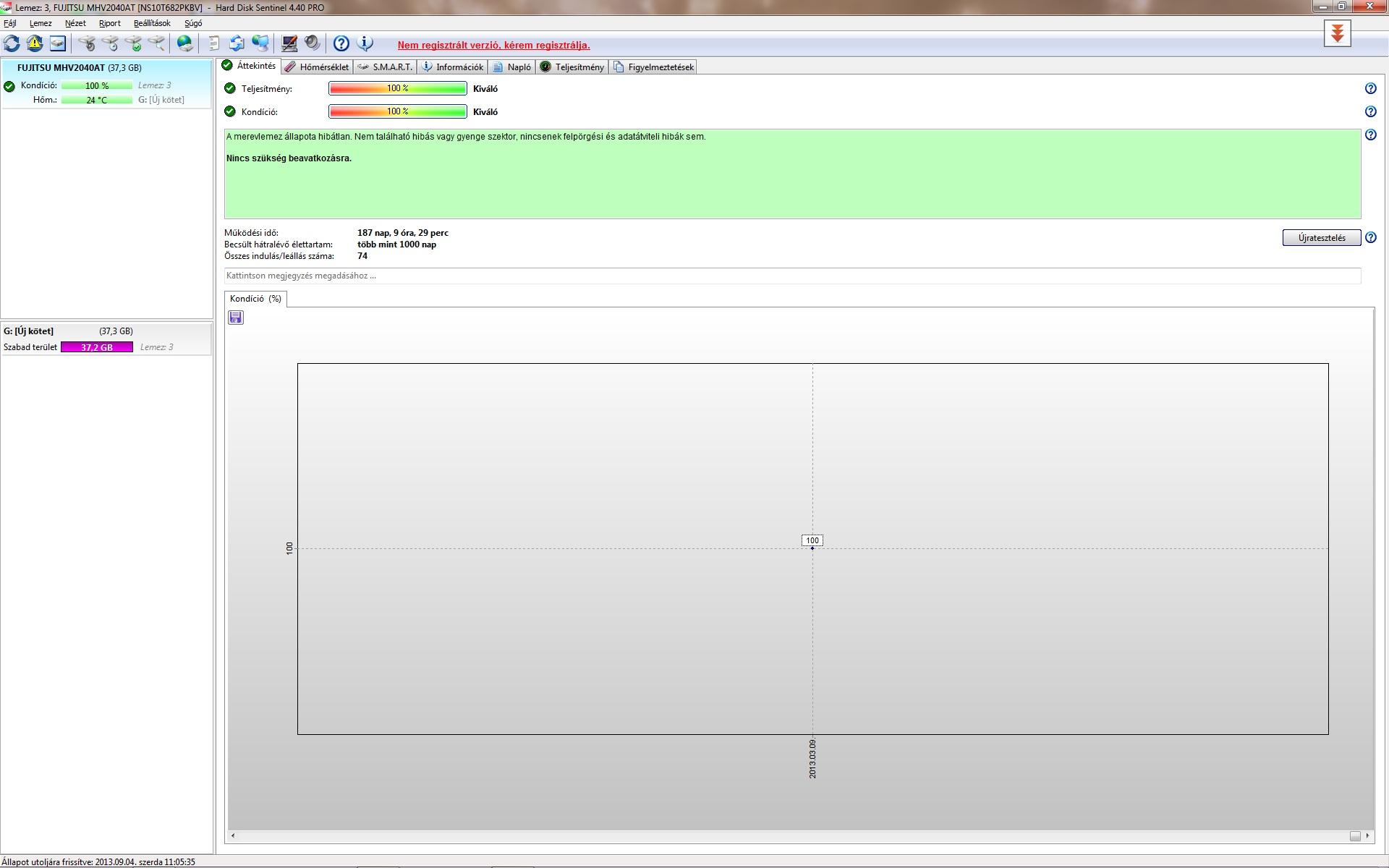Image resolution: width=1389 pixels, height=868 pixels.
Task: Click the refresh with warning triangle icon
Action: coord(35,44)
